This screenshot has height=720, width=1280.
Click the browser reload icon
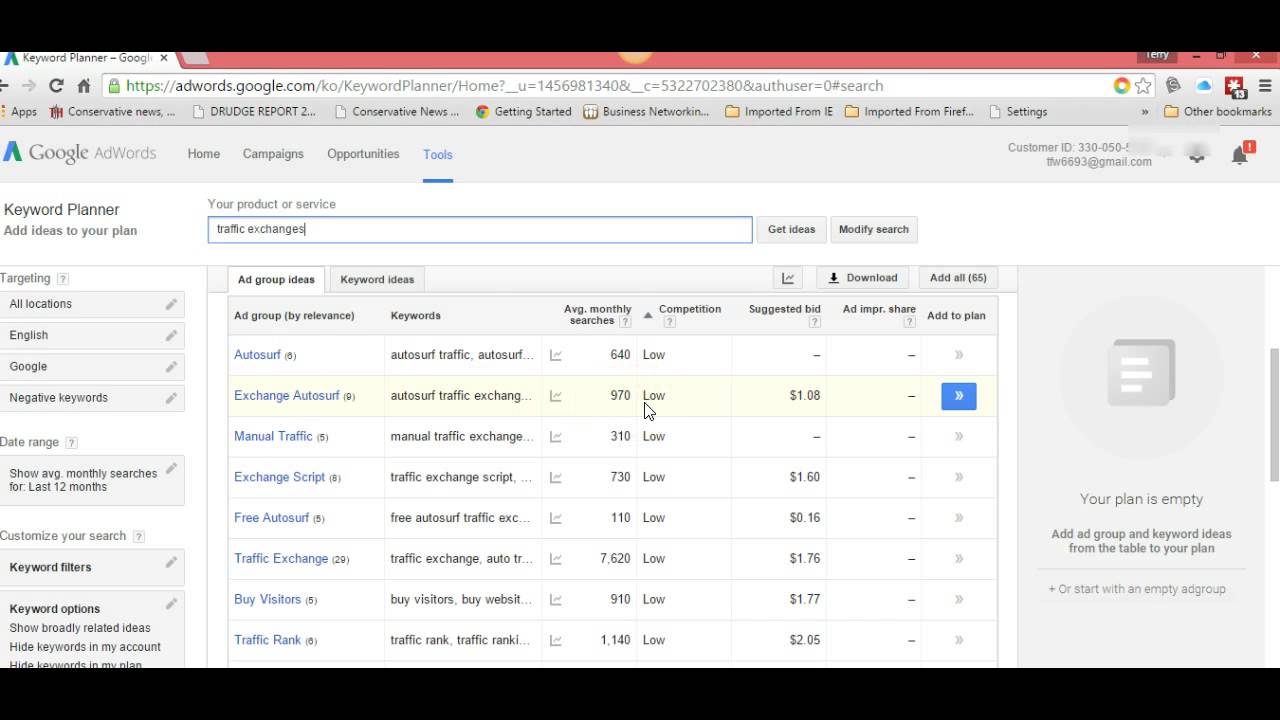pos(56,86)
